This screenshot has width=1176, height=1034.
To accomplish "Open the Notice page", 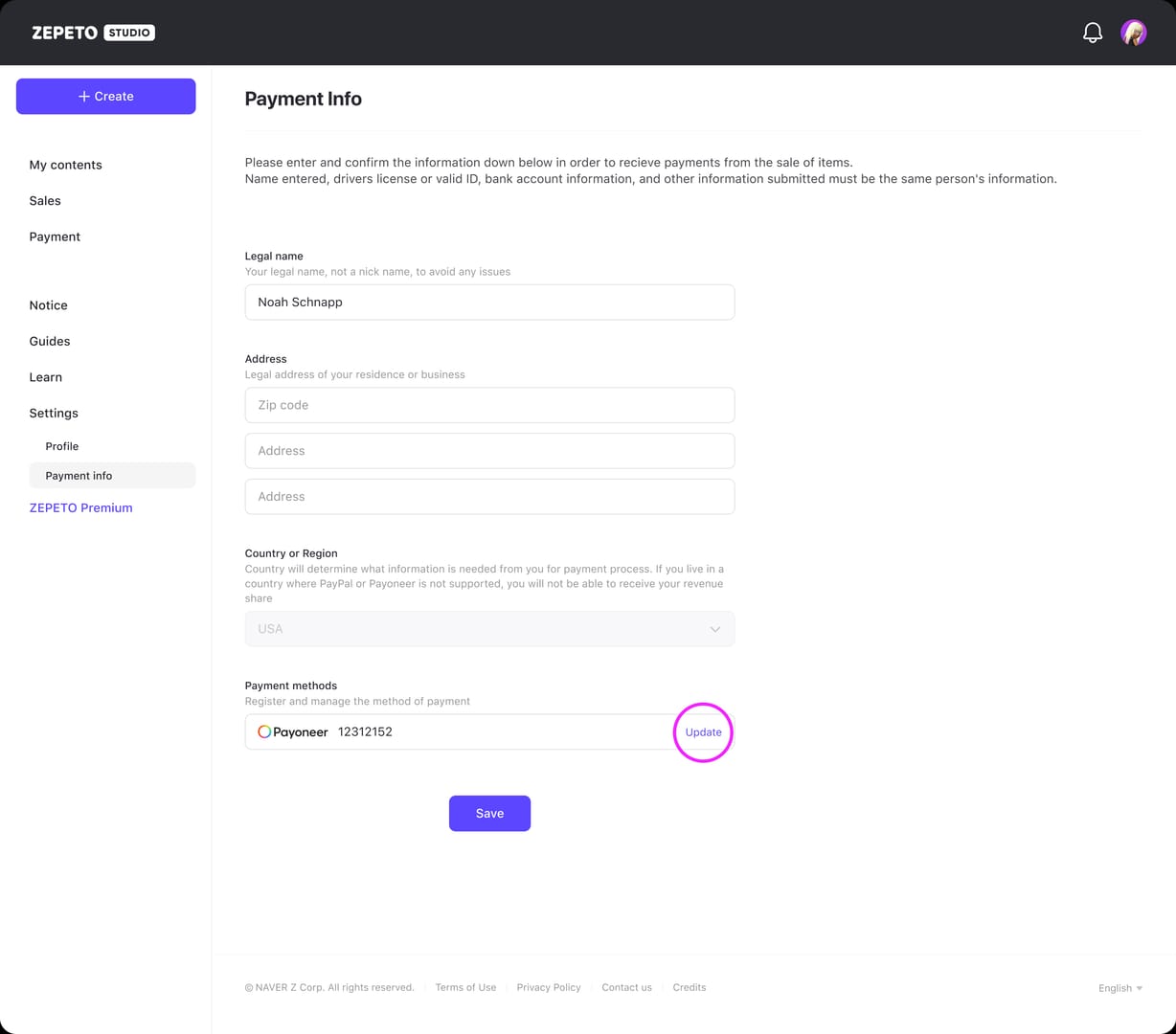I will (x=48, y=305).
